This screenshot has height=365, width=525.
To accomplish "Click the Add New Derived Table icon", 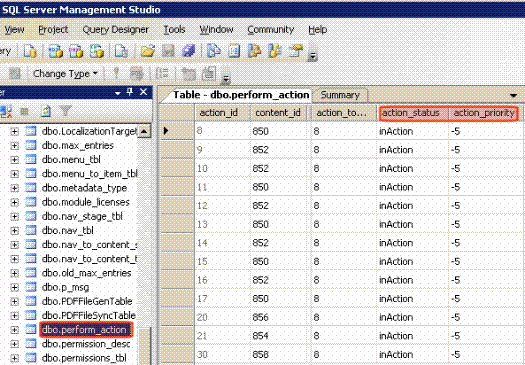I will pos(209,73).
